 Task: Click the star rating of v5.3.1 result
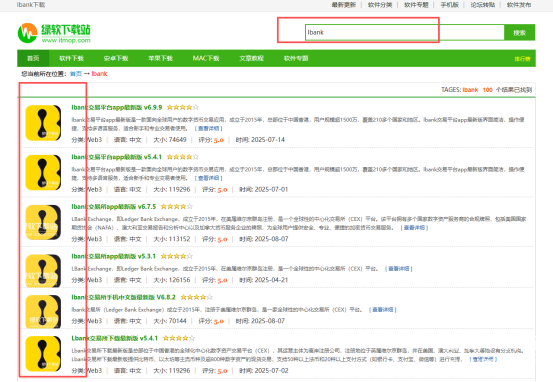pyautogui.click(x=177, y=256)
